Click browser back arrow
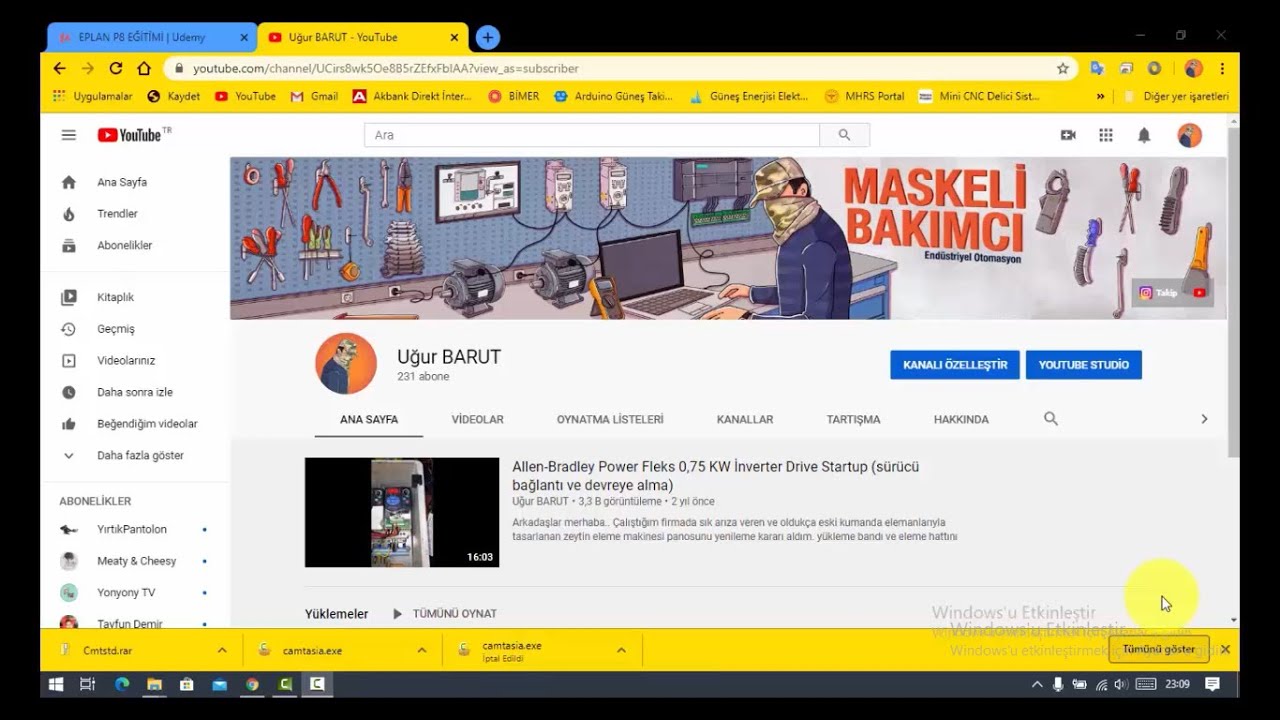This screenshot has height=720, width=1280. tap(59, 68)
